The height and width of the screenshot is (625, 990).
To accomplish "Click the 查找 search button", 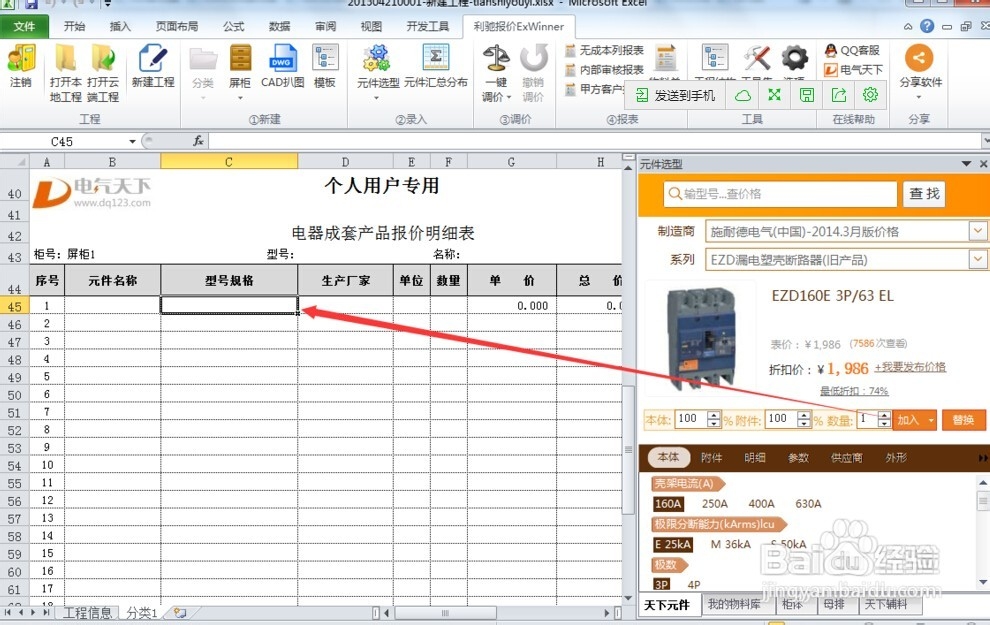I will tap(924, 194).
